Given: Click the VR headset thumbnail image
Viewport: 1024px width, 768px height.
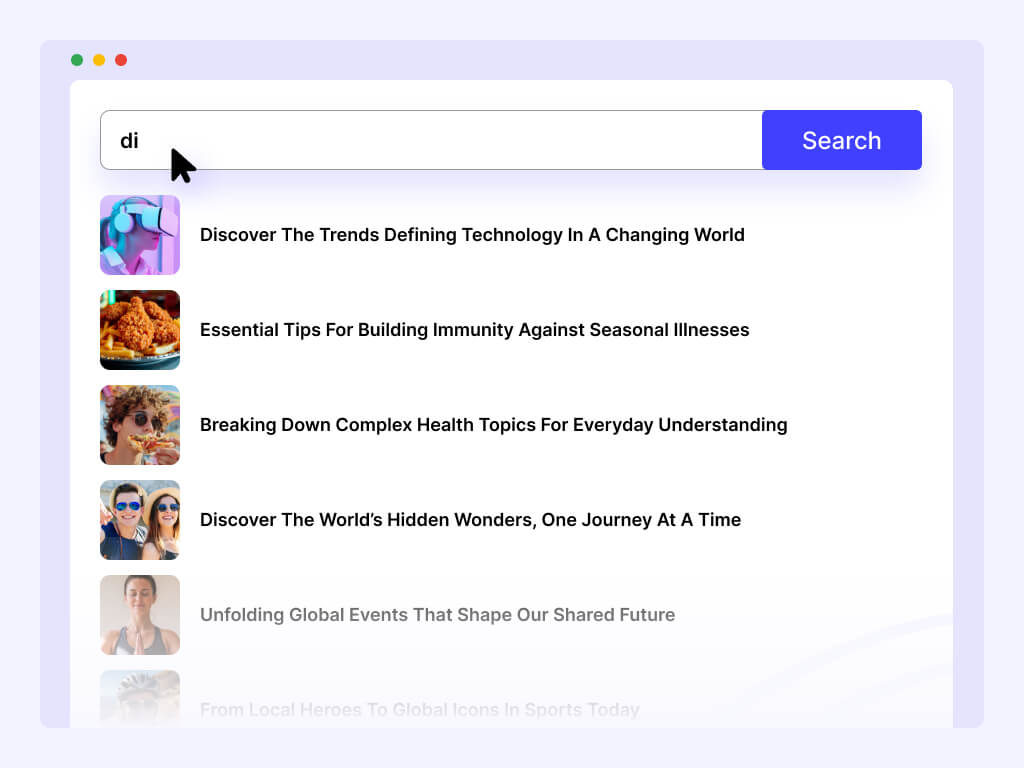Looking at the screenshot, I should coord(140,235).
